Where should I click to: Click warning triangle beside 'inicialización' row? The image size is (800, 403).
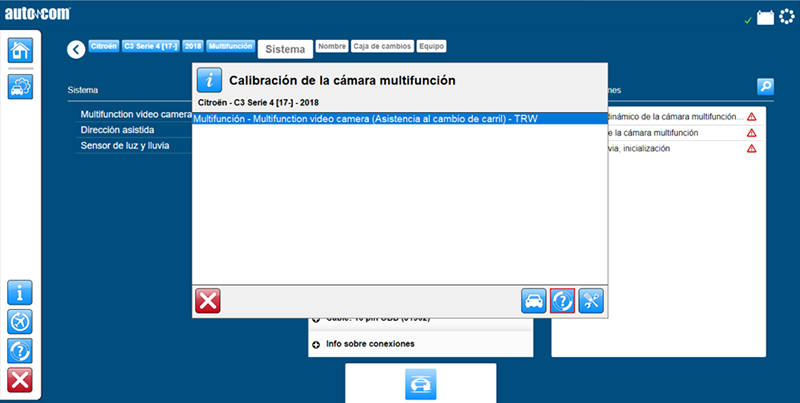pos(752,148)
